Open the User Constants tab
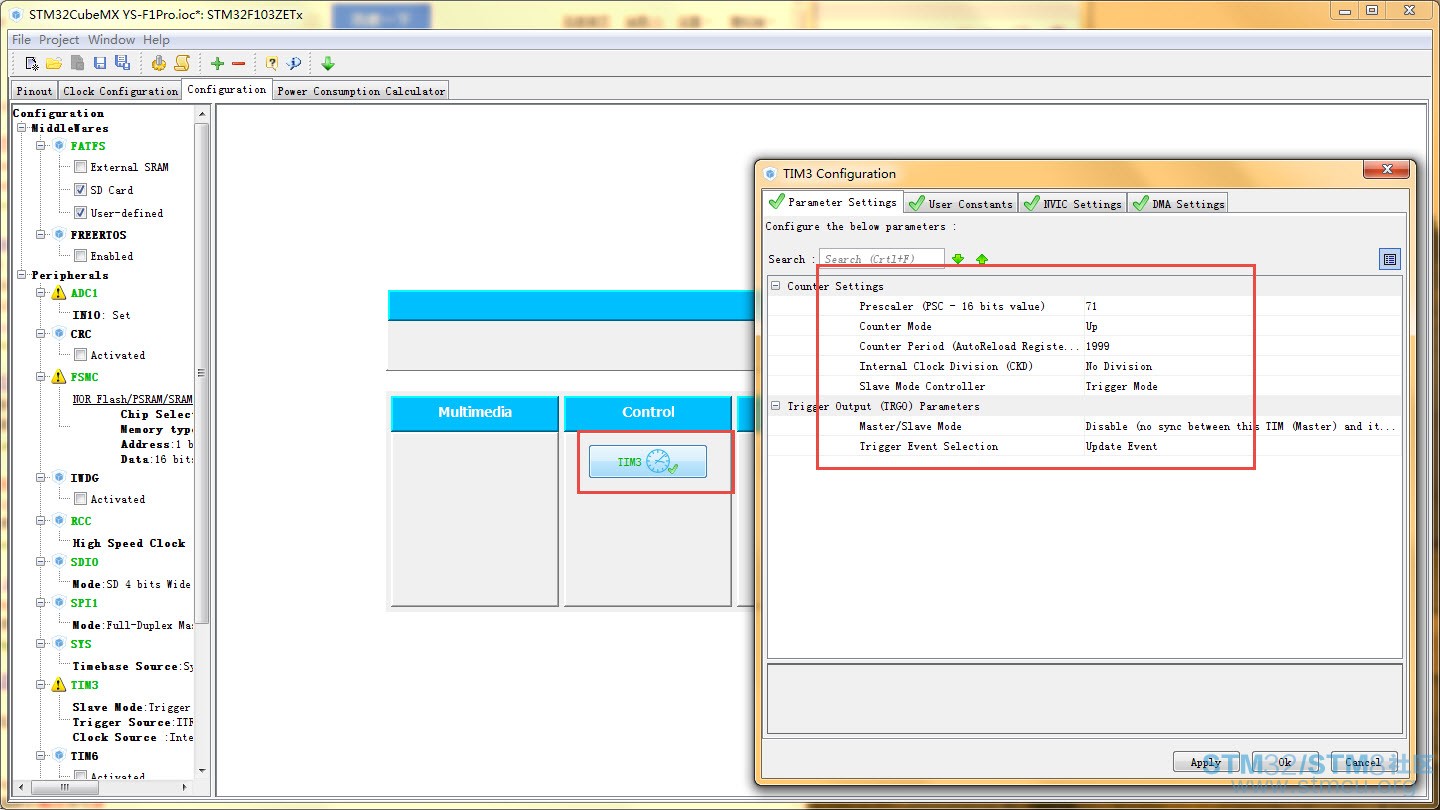 click(x=960, y=203)
